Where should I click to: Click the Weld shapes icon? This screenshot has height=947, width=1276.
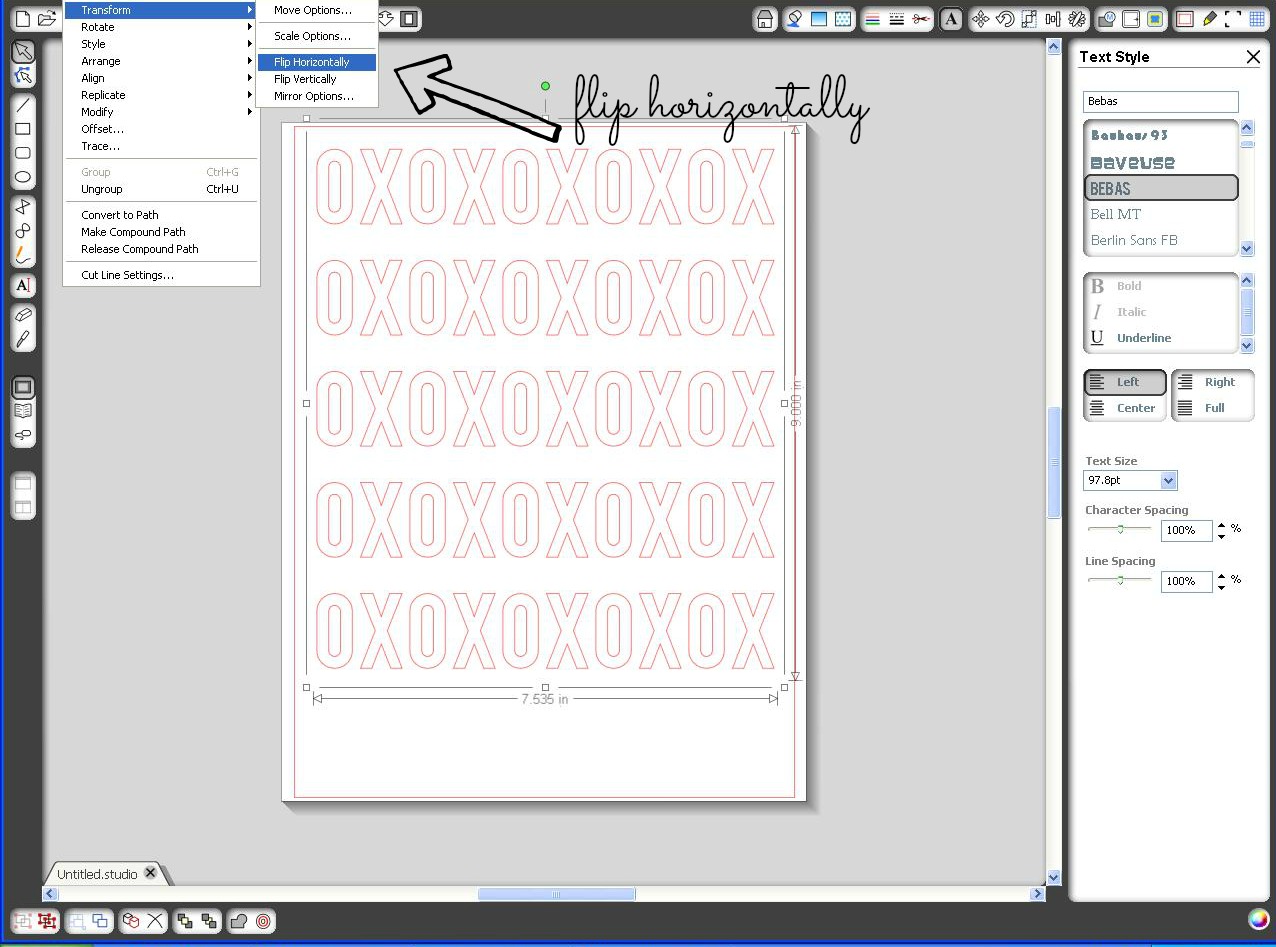(x=239, y=921)
